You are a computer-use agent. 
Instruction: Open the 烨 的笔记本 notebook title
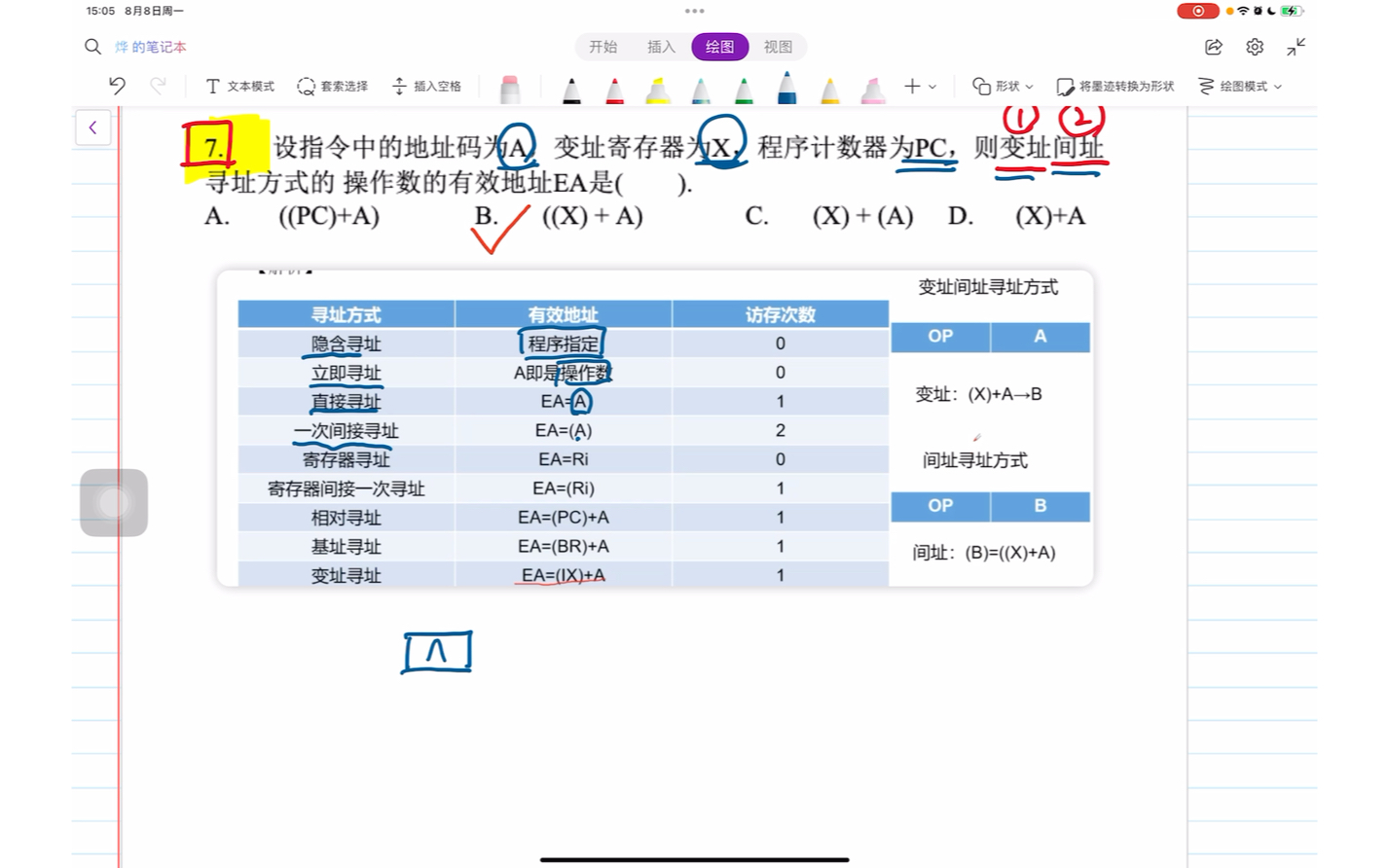point(150,47)
